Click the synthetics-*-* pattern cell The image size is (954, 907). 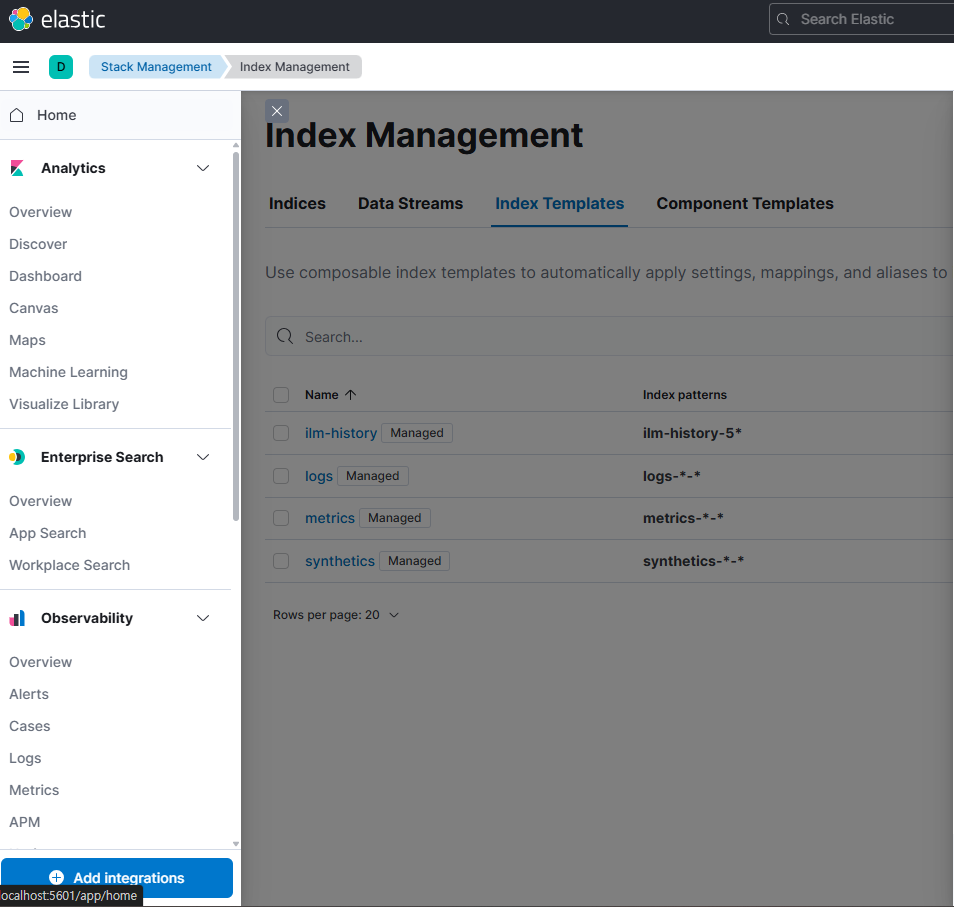point(694,561)
